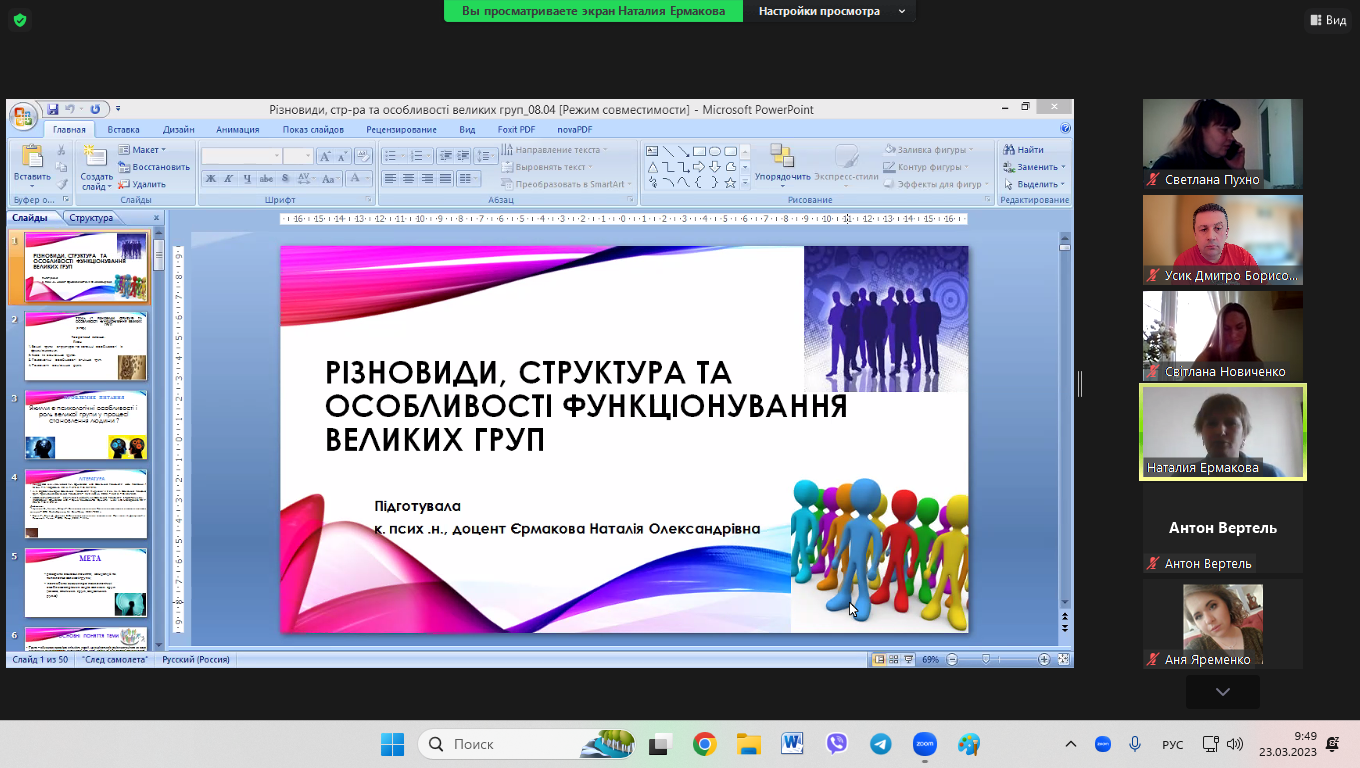1360x768 pixels.
Task: Click the Восстановить reset button
Action: click(x=154, y=167)
